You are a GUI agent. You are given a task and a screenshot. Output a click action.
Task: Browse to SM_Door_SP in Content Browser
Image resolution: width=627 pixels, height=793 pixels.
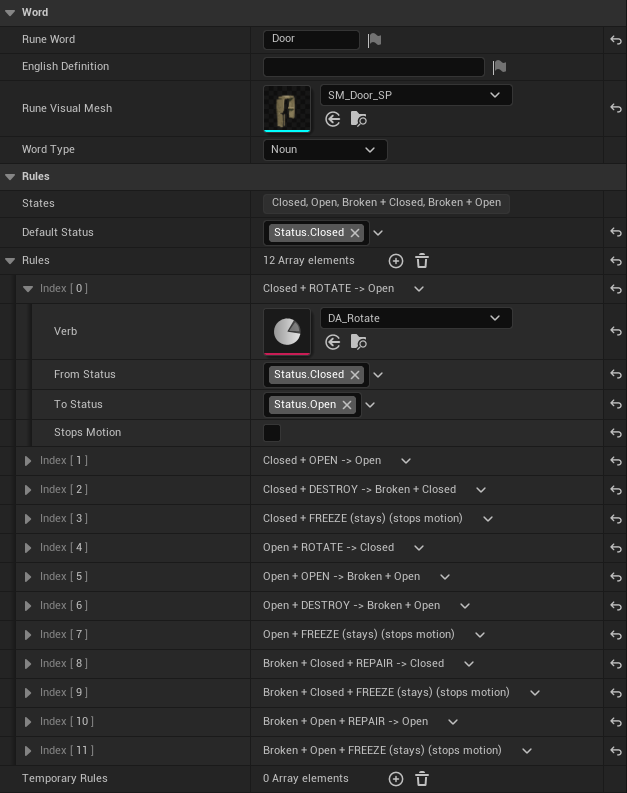(359, 119)
